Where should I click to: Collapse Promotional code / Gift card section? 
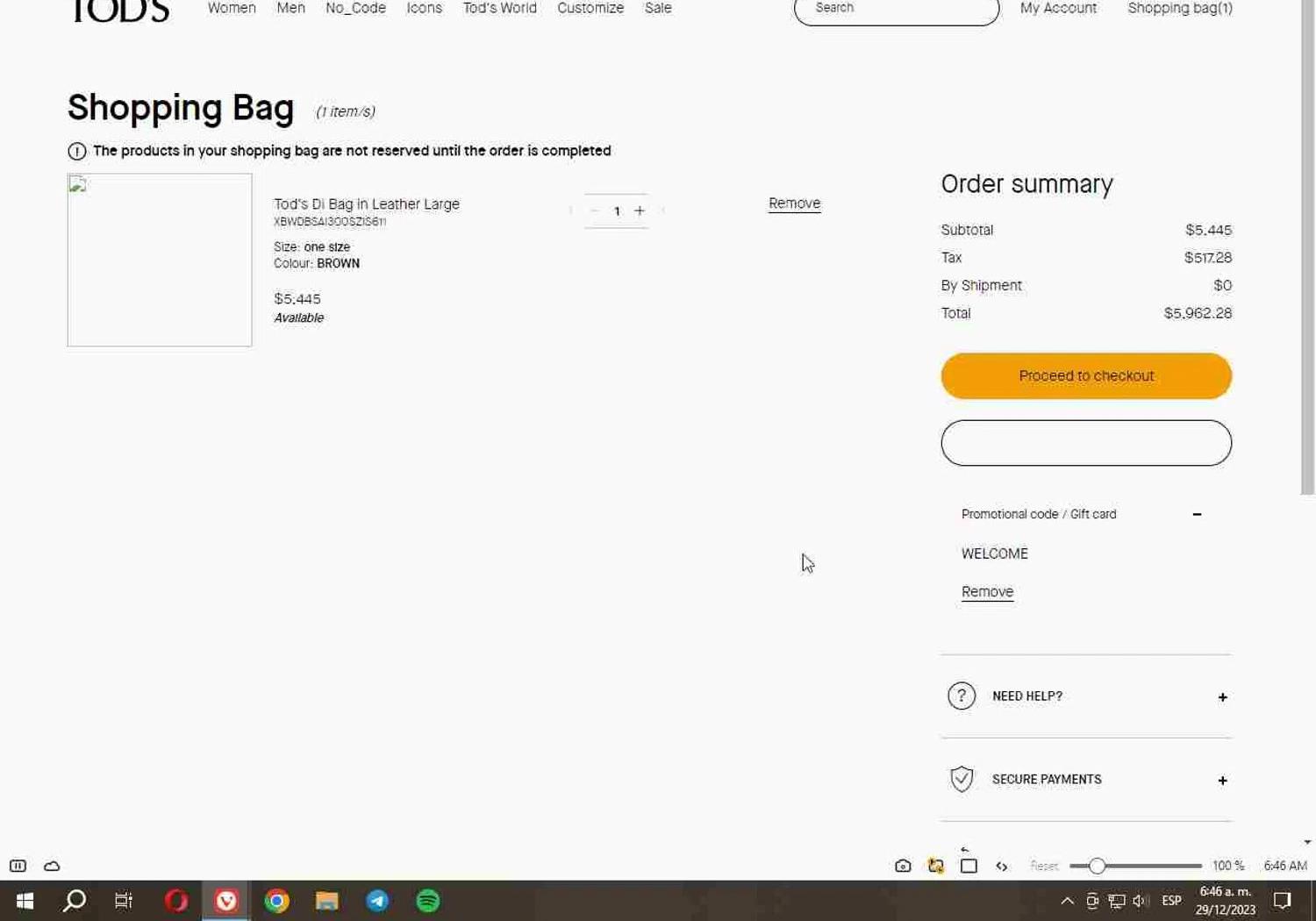click(x=1197, y=514)
